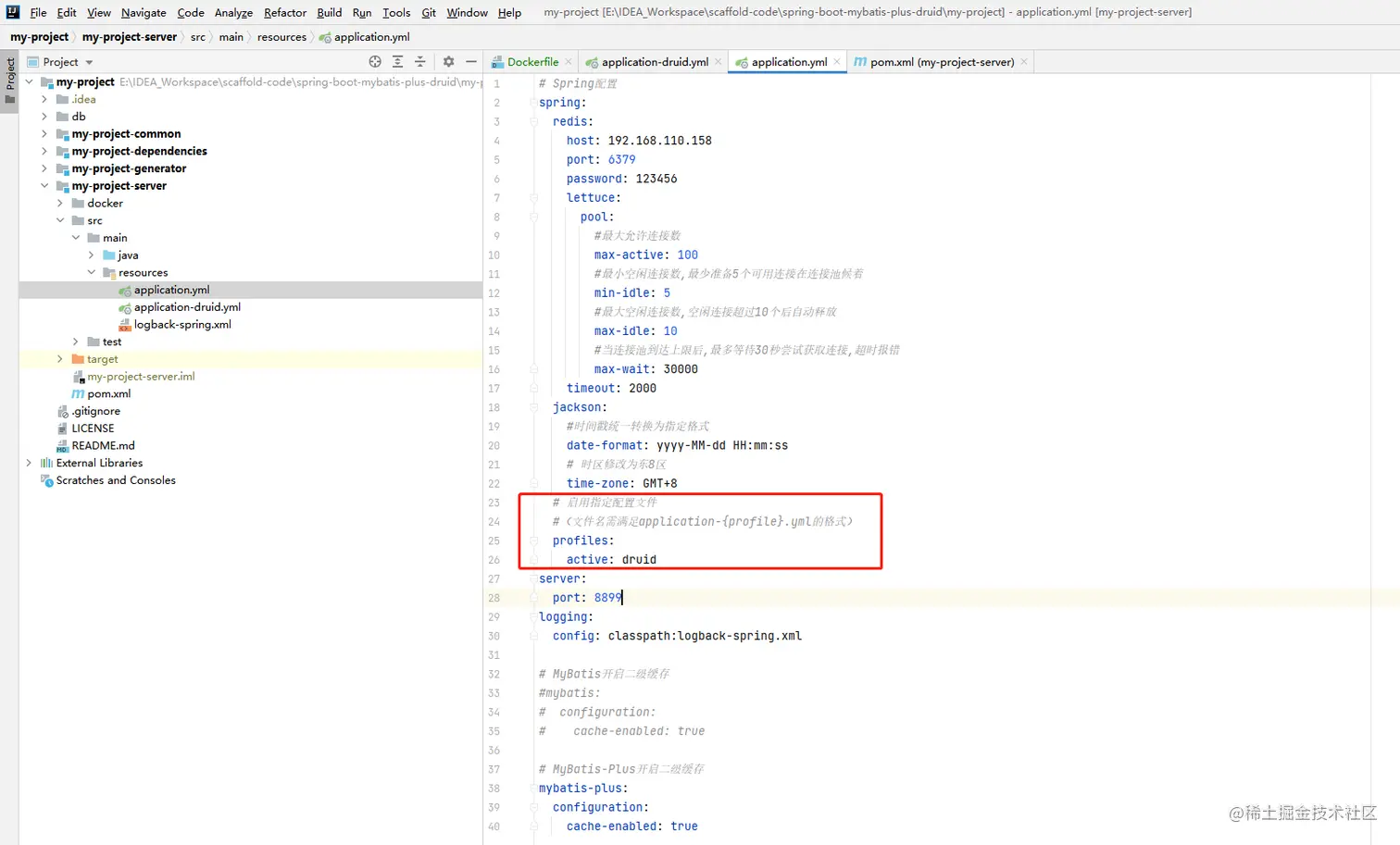The height and width of the screenshot is (845, 1400).
Task: Expand External Libraries node
Action: pos(29,463)
